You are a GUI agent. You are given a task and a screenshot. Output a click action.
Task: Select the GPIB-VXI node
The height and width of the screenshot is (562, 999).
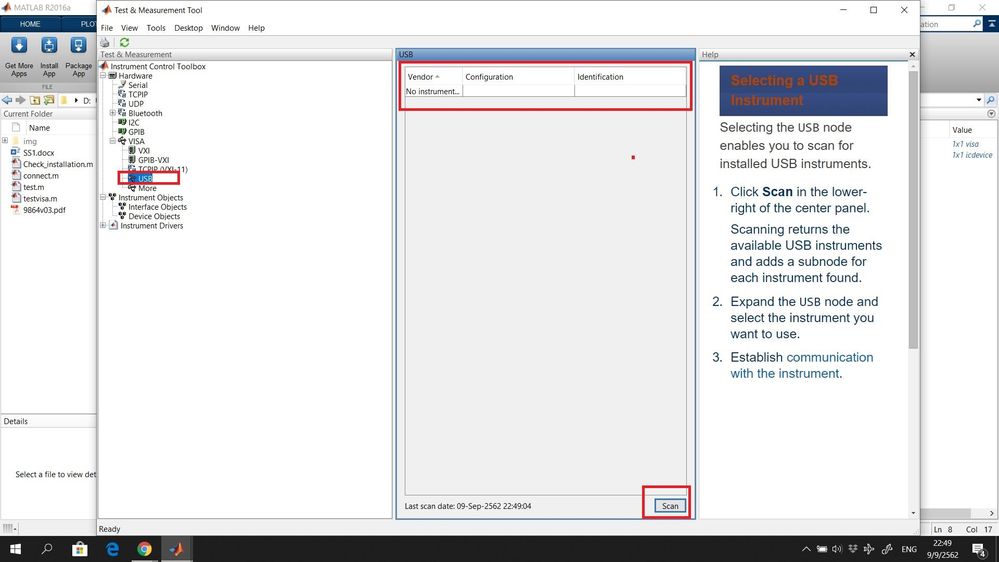154,160
